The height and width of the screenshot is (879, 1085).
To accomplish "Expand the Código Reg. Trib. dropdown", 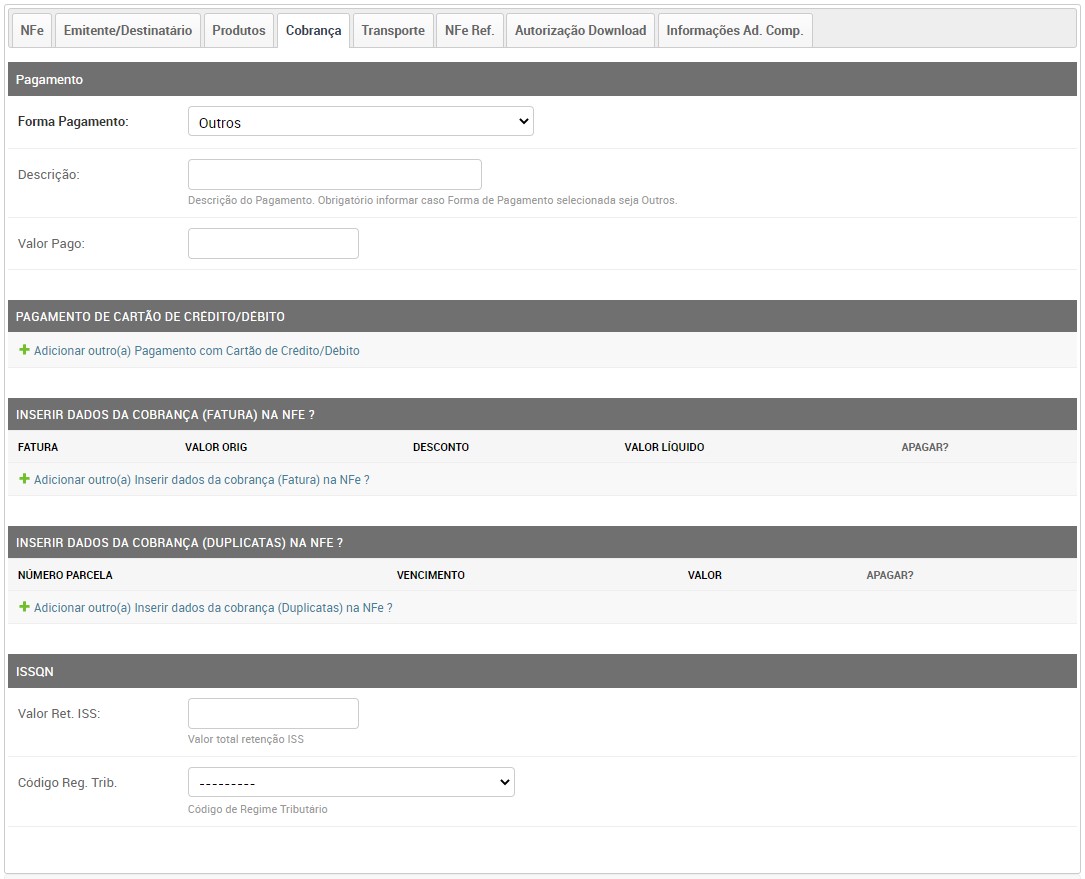I will 351,783.
